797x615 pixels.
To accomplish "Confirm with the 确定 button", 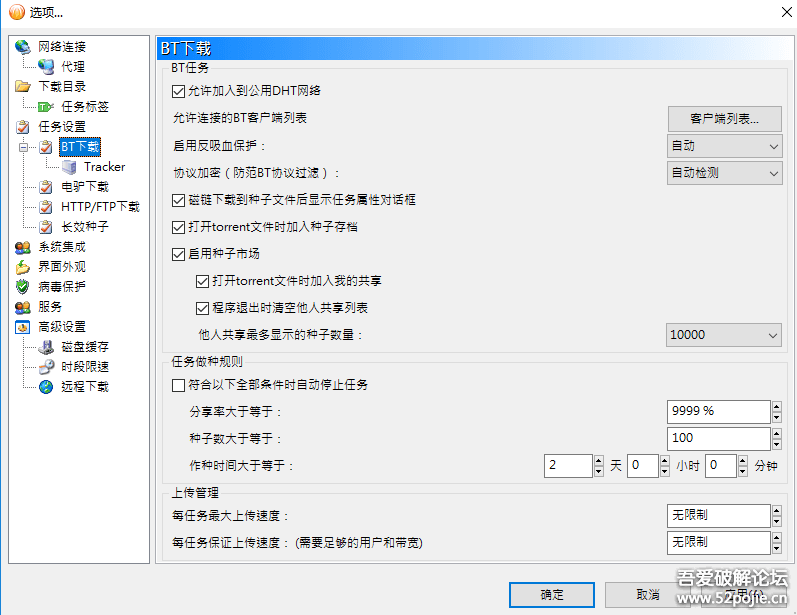I will [551, 595].
